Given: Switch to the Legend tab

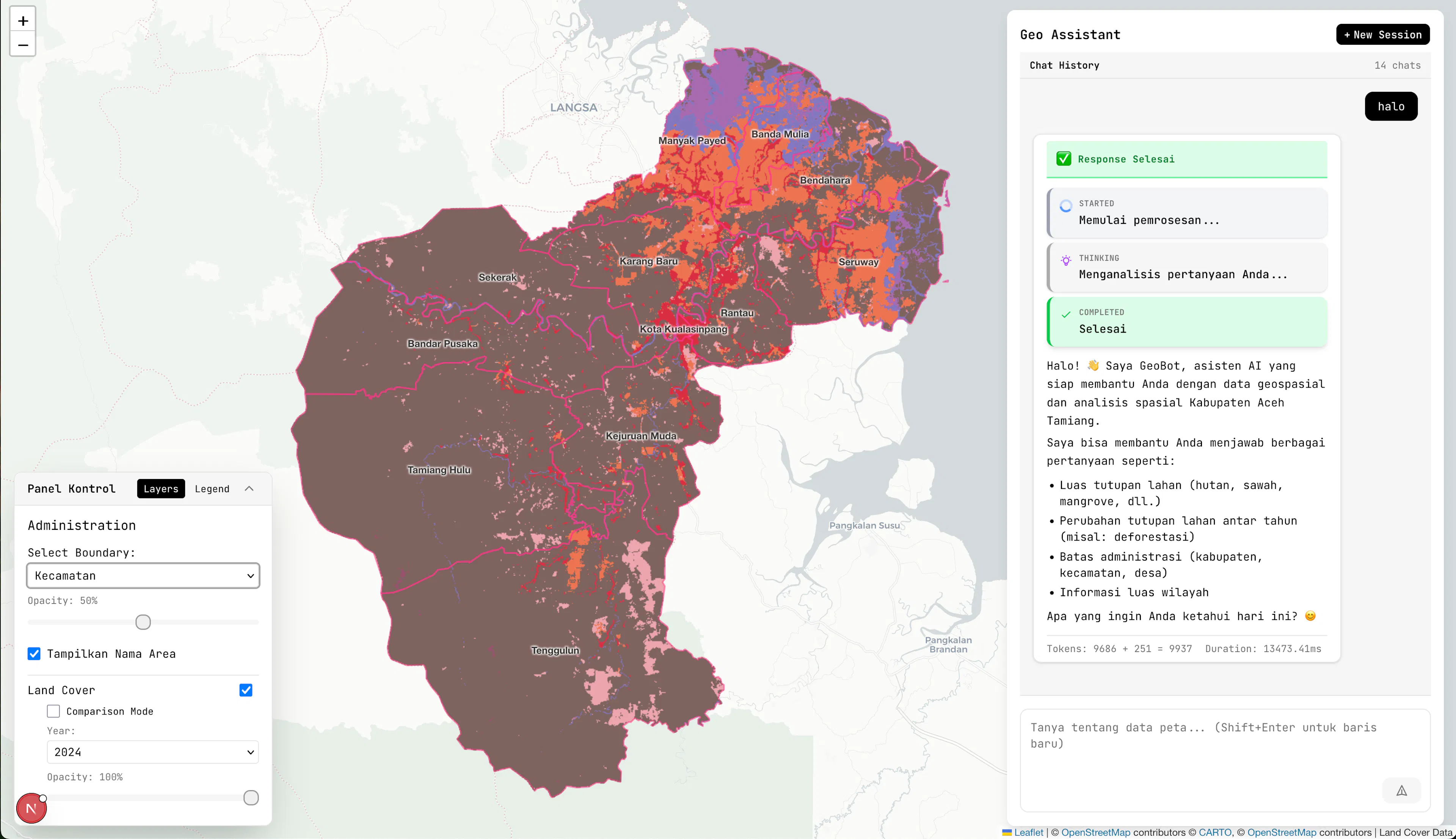Looking at the screenshot, I should [212, 489].
